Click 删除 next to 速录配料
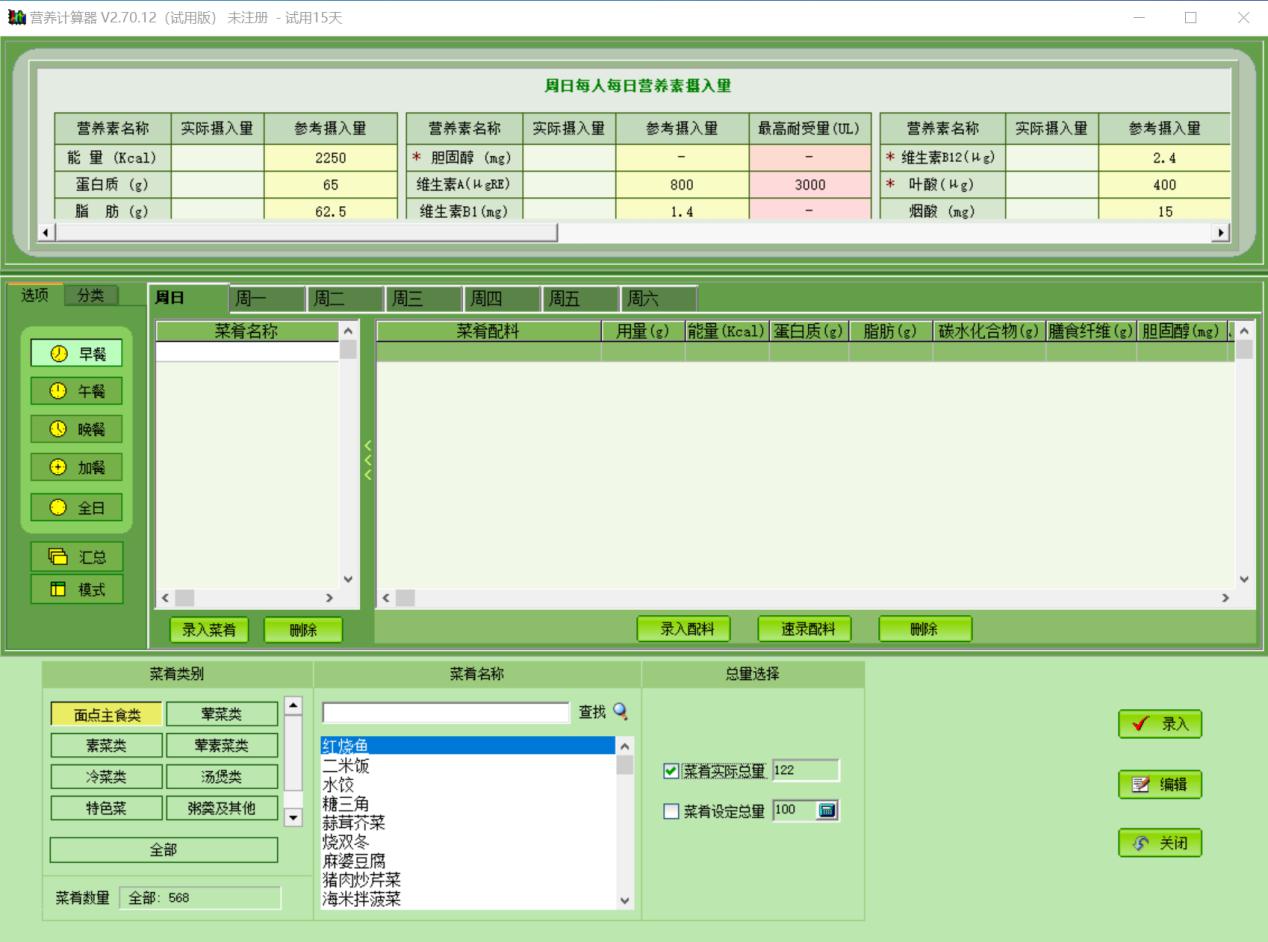The height and width of the screenshot is (942, 1268). [925, 629]
